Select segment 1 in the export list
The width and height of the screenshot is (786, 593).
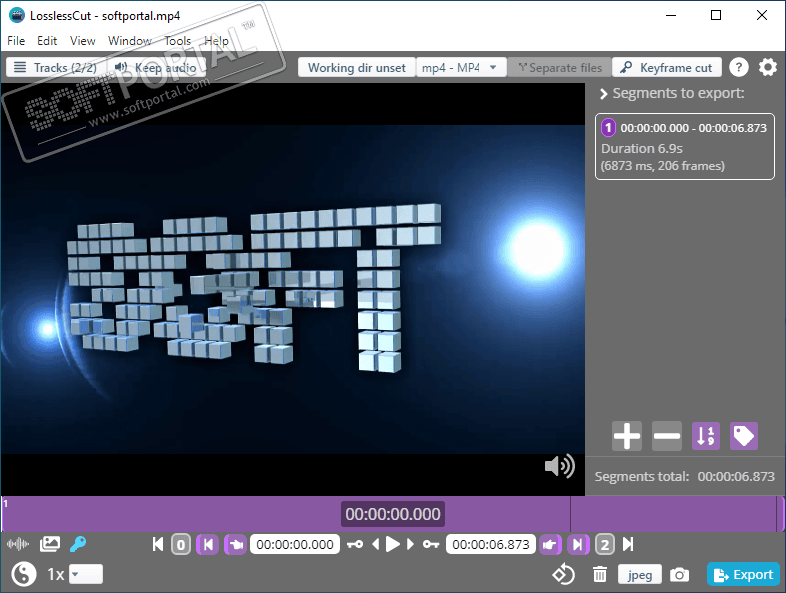pyautogui.click(x=684, y=146)
